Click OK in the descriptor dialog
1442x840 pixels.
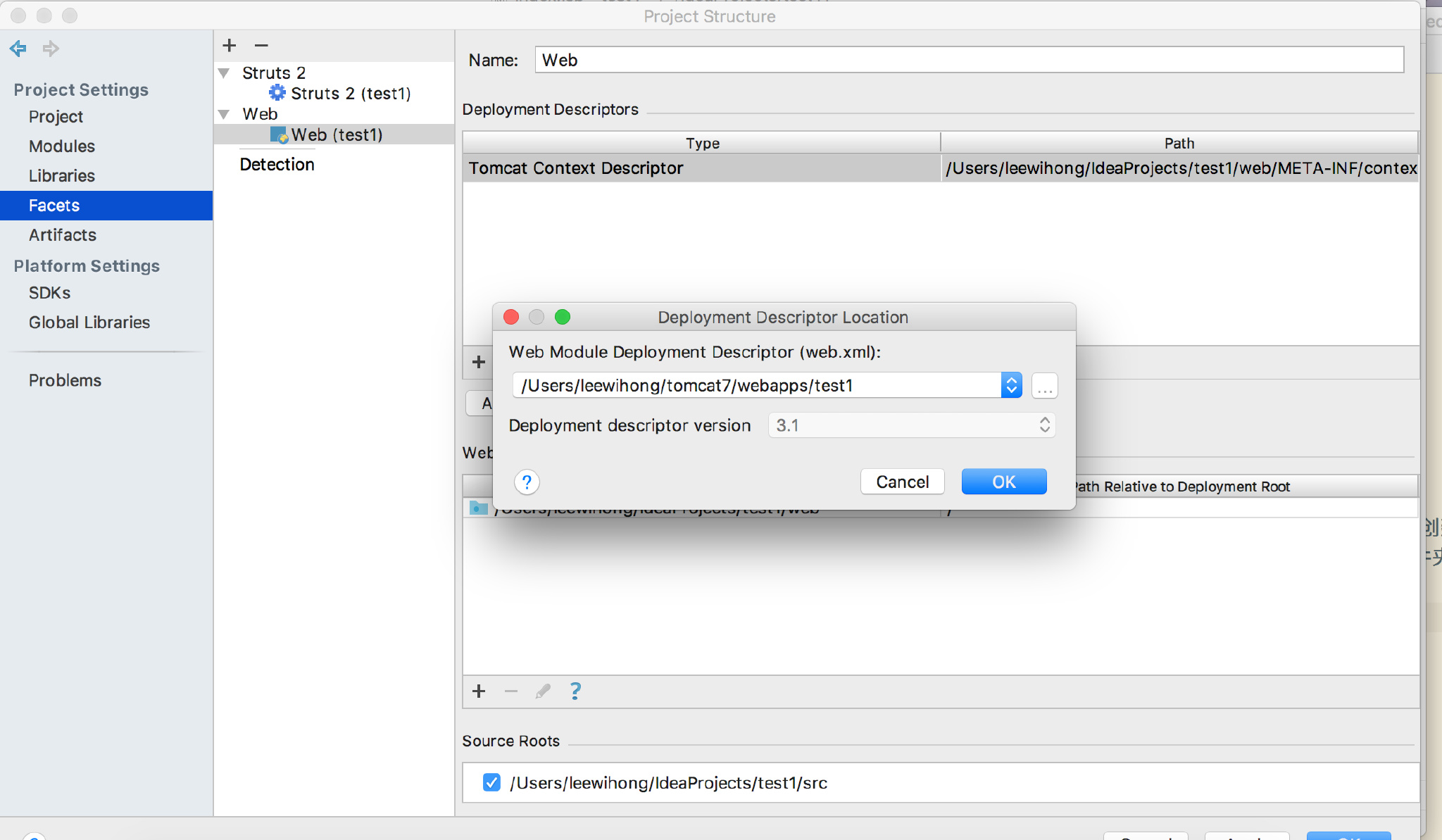tap(1003, 482)
